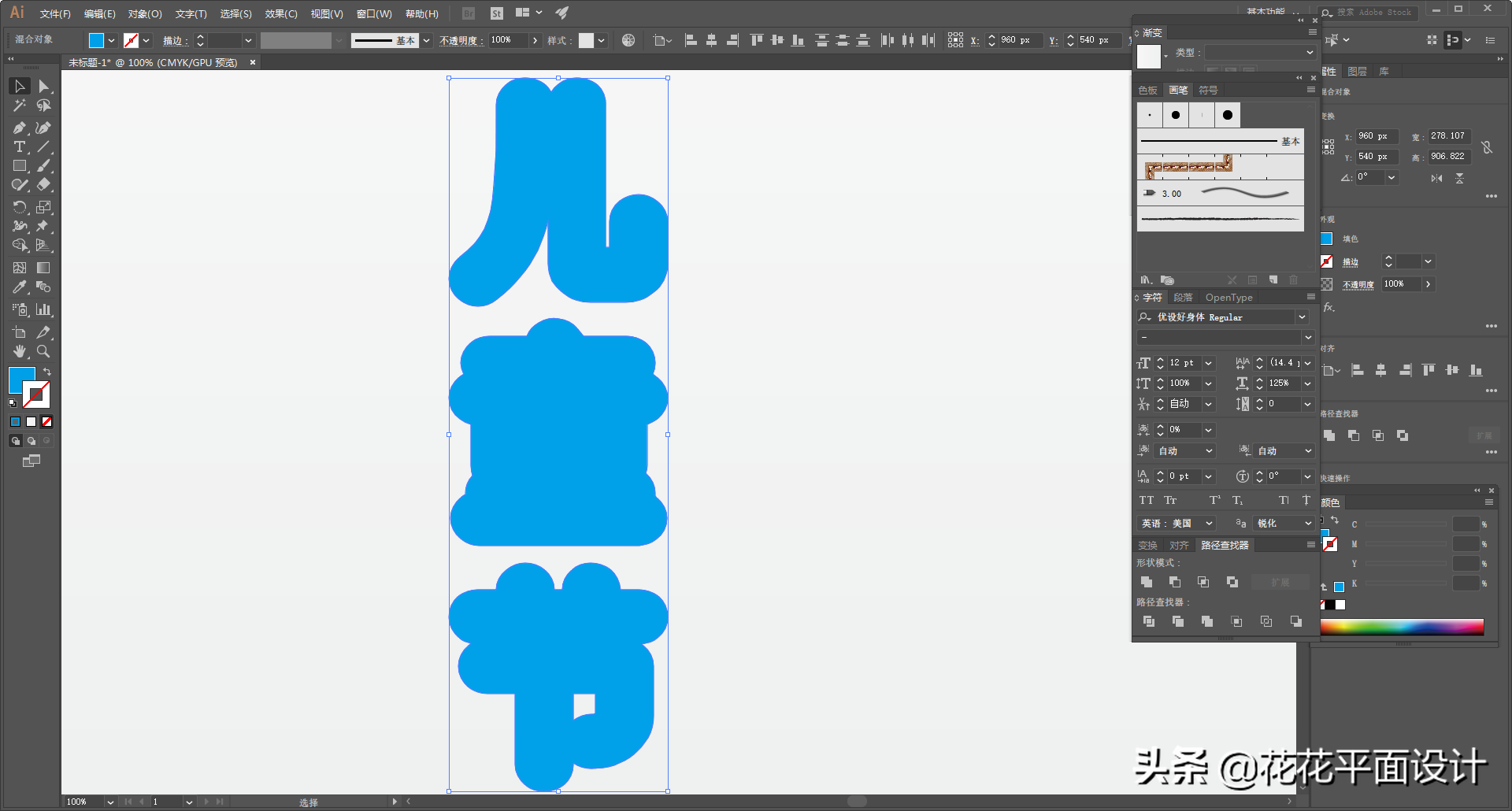Pick a color from the CMYK spectrum bar
This screenshot has height=811, width=1512.
pos(1402,627)
